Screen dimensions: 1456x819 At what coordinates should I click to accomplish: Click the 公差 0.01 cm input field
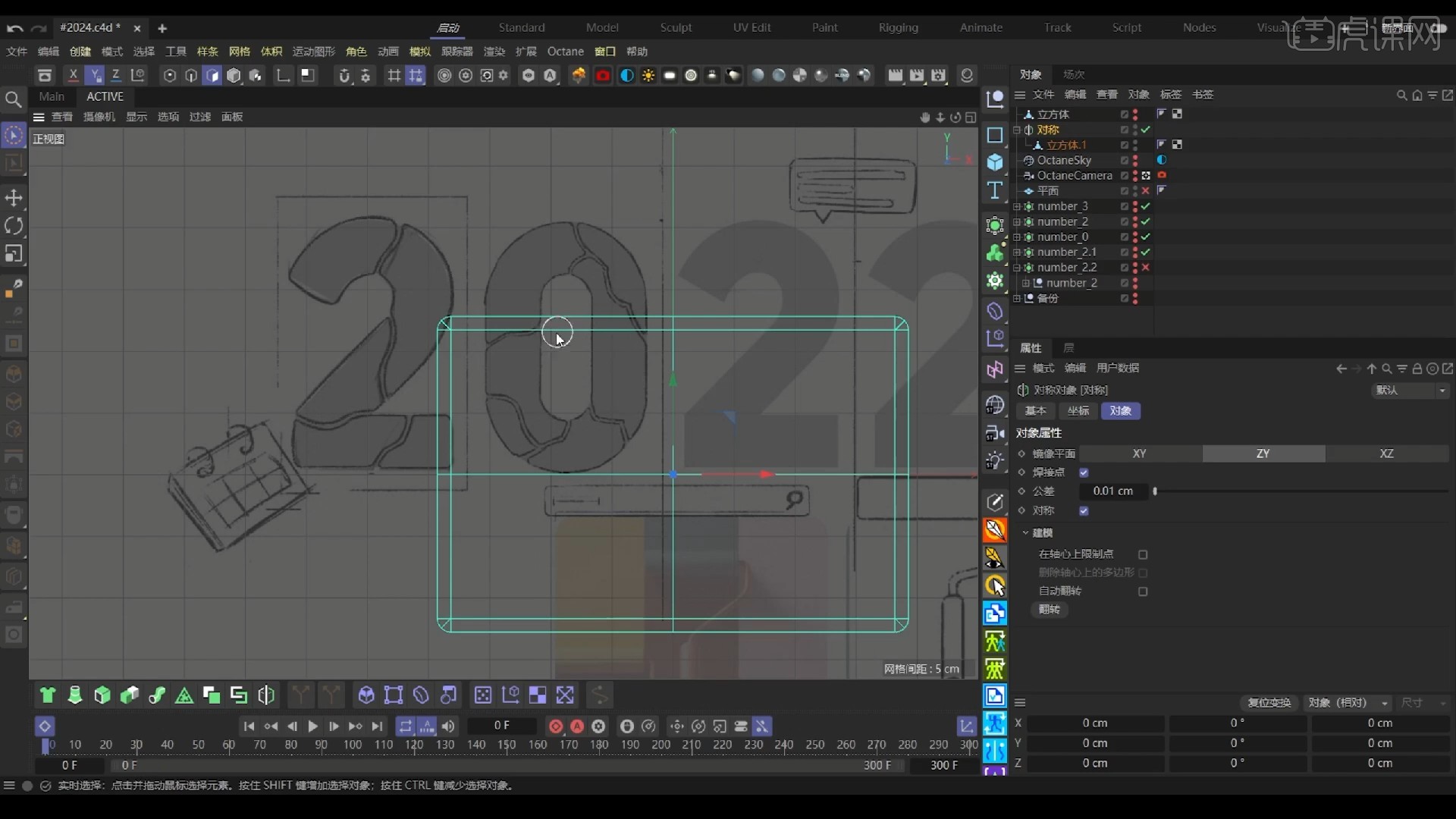1112,491
